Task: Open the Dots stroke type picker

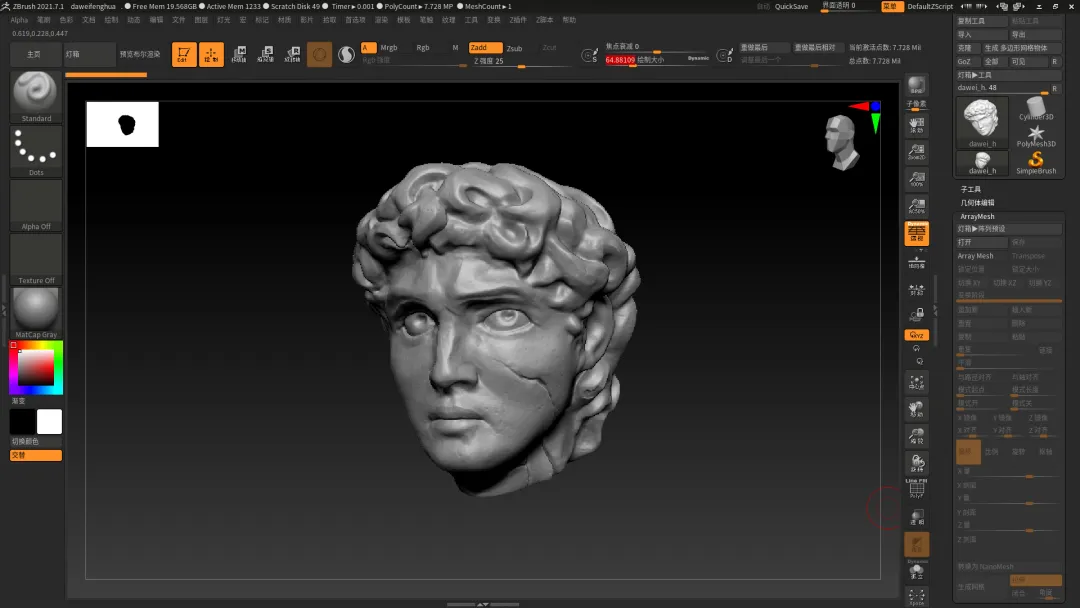Action: pyautogui.click(x=36, y=148)
